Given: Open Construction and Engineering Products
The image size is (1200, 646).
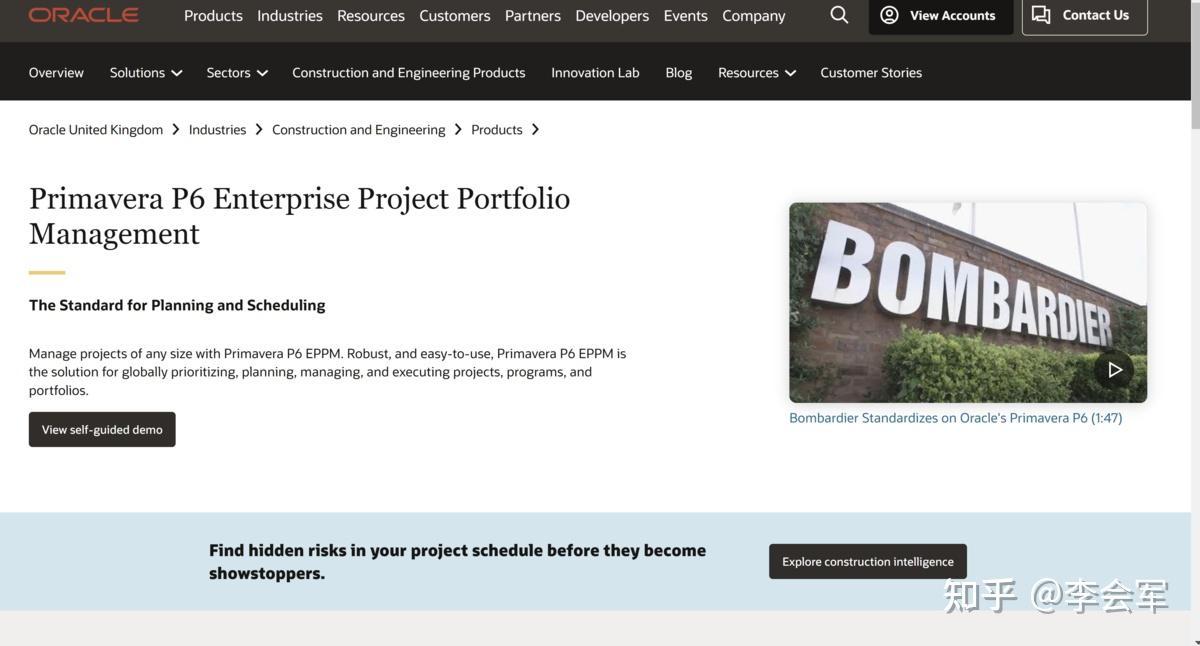Looking at the screenshot, I should [408, 72].
